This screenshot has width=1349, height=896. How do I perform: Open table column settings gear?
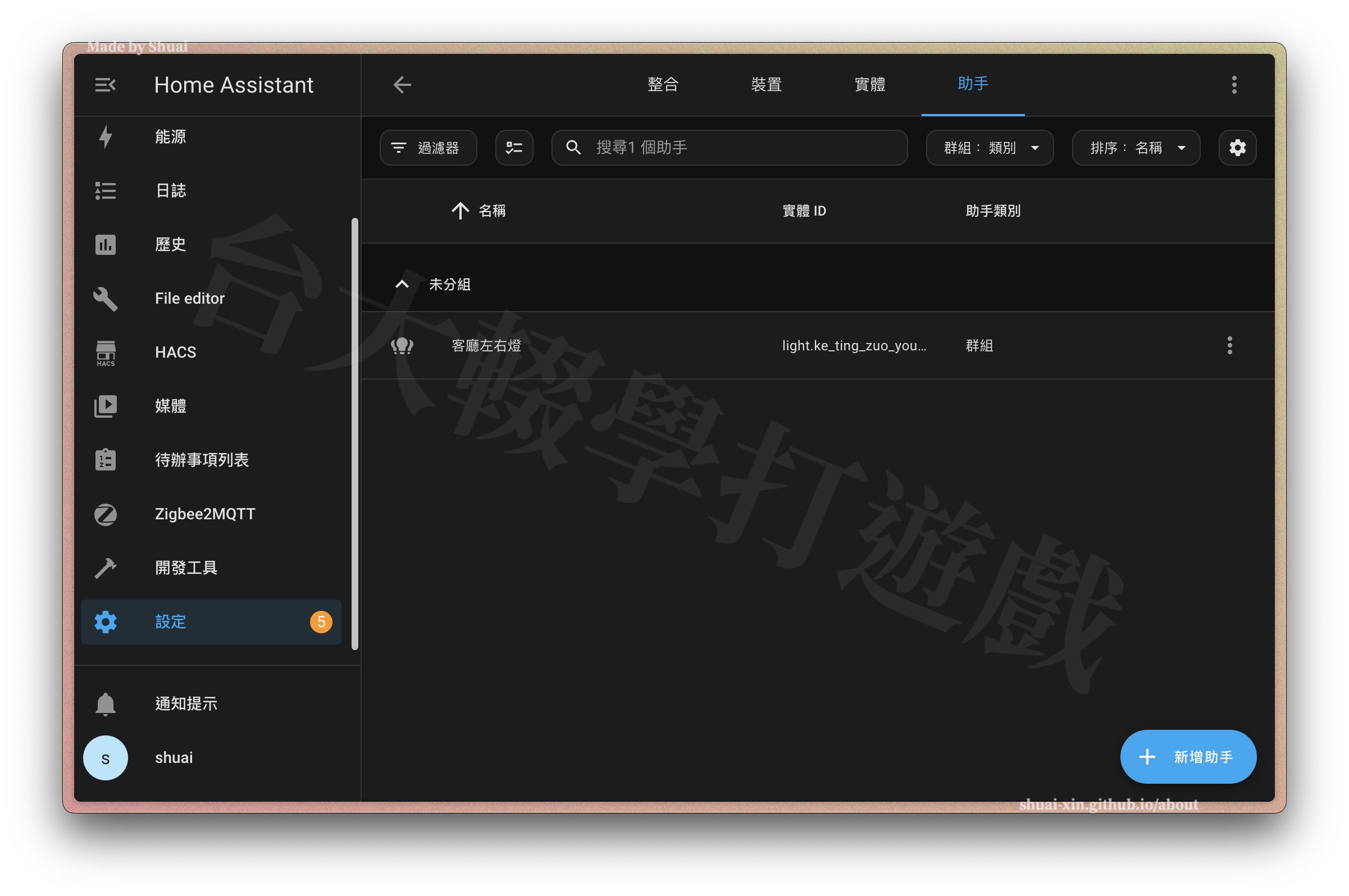tap(1237, 148)
